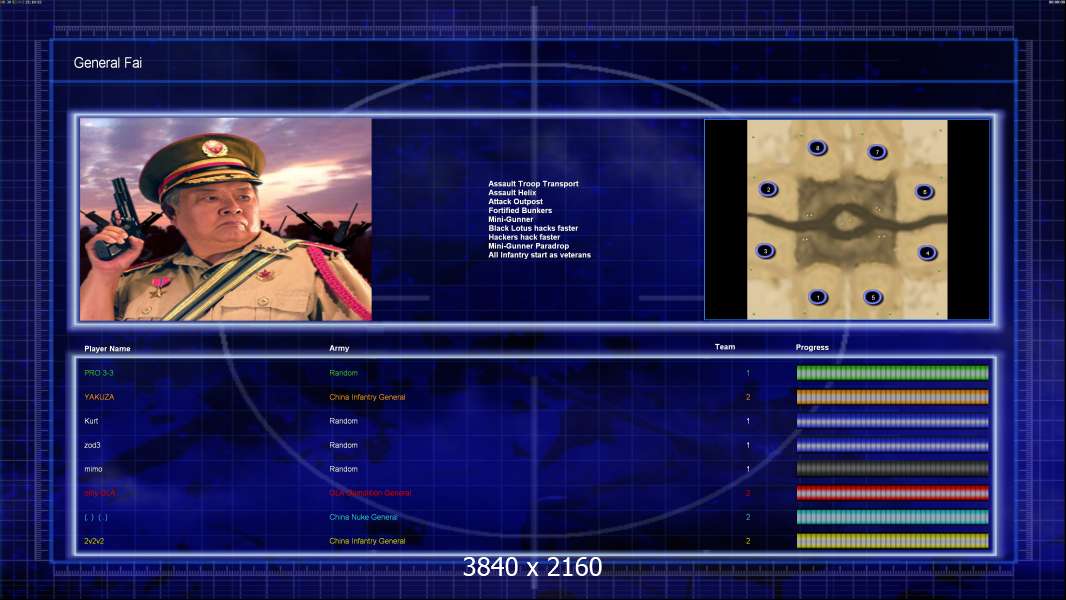Click the center island of the minimap
The height and width of the screenshot is (600, 1066).
click(845, 221)
